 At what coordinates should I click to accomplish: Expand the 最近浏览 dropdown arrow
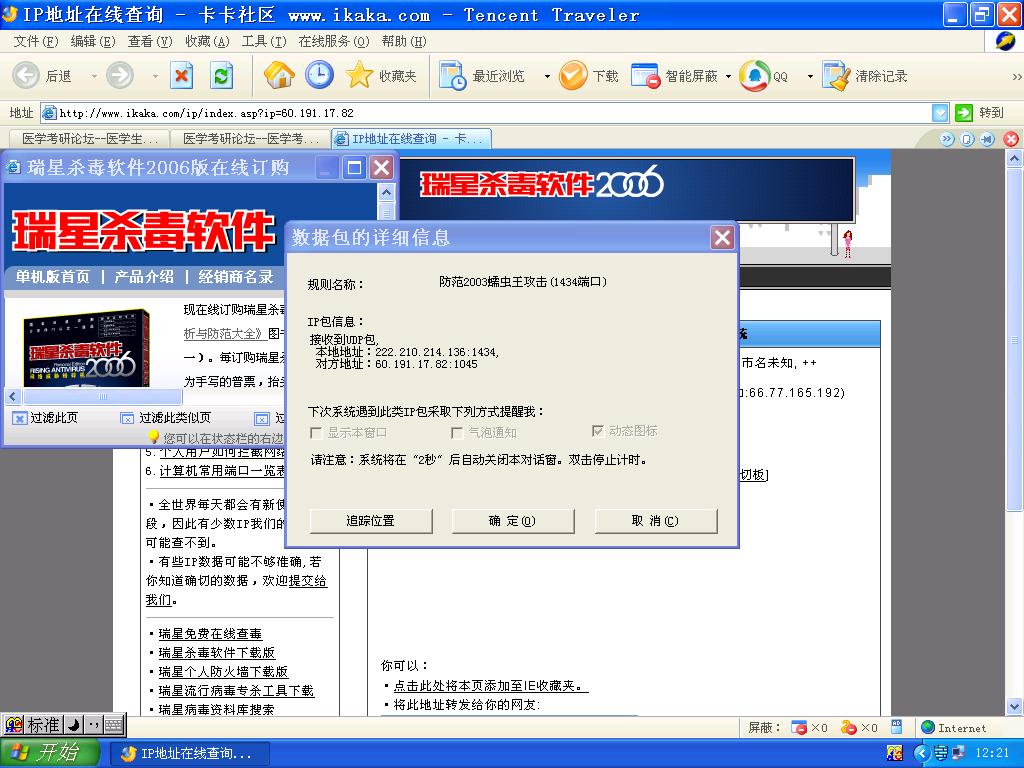point(547,76)
